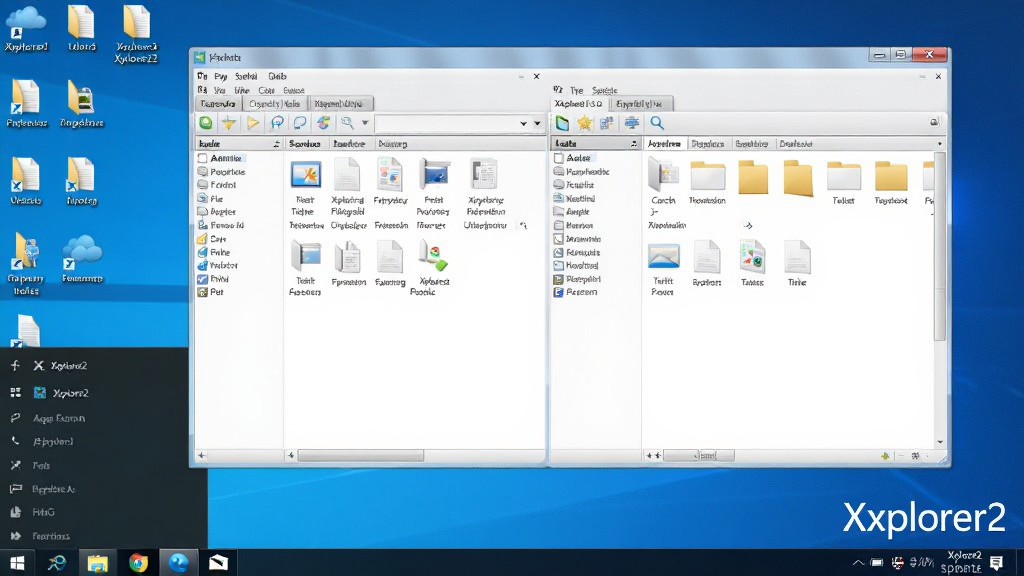Click the blue grid icon in right pane toolbar
The image size is (1024, 576).
coord(607,123)
